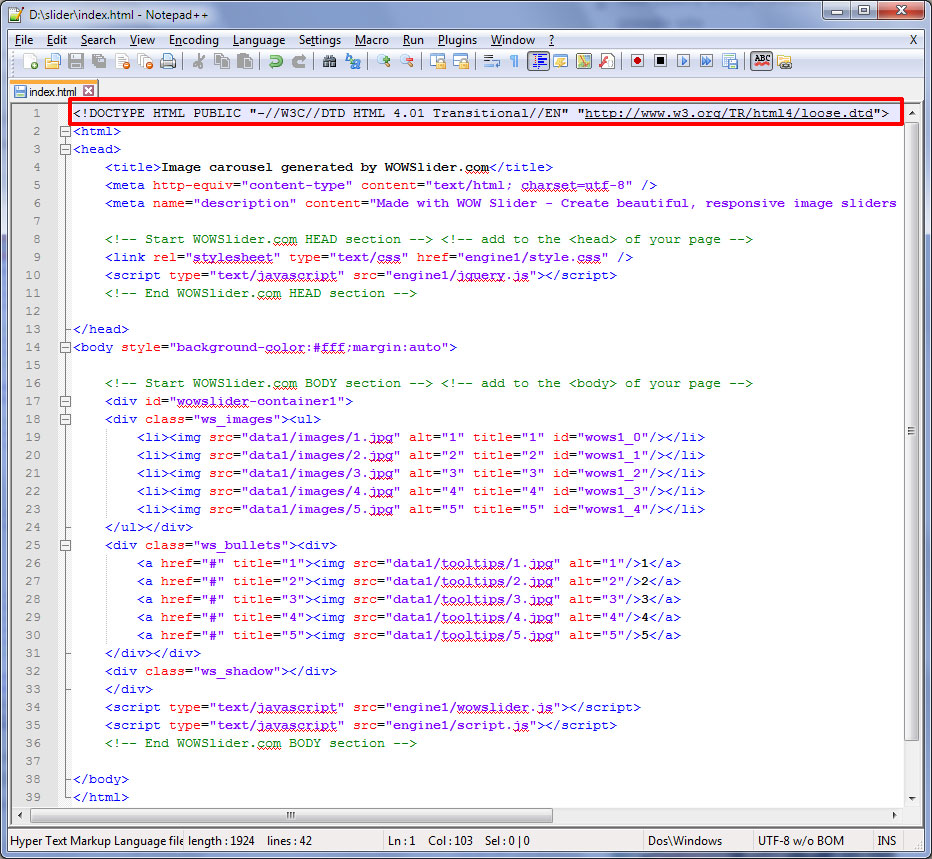
Task: Click the Open file folder icon
Action: [x=53, y=61]
